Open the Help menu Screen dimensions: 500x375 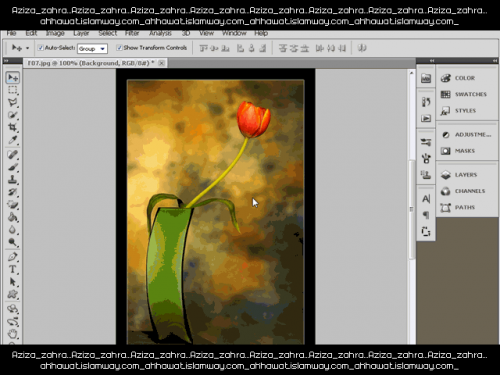pos(261,33)
